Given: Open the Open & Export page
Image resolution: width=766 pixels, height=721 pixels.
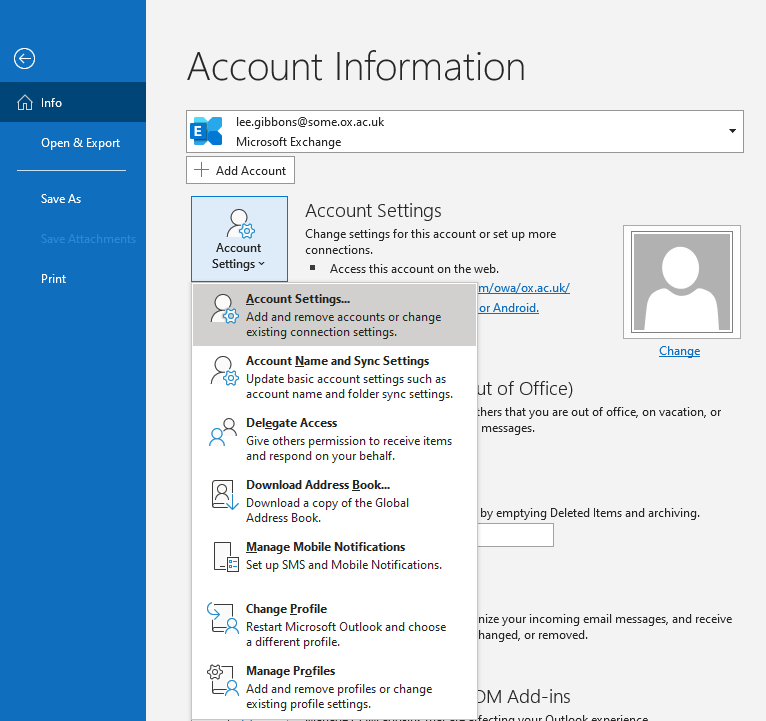Looking at the screenshot, I should tap(80, 143).
